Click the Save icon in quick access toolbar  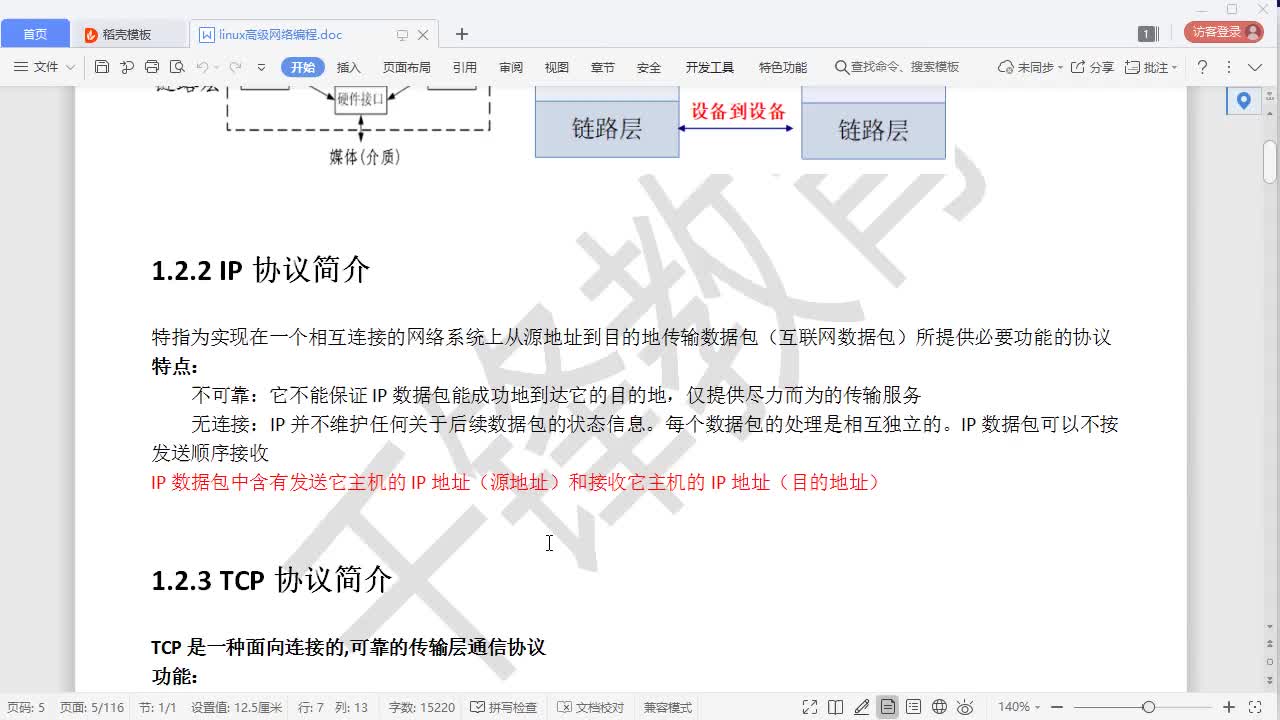point(101,67)
